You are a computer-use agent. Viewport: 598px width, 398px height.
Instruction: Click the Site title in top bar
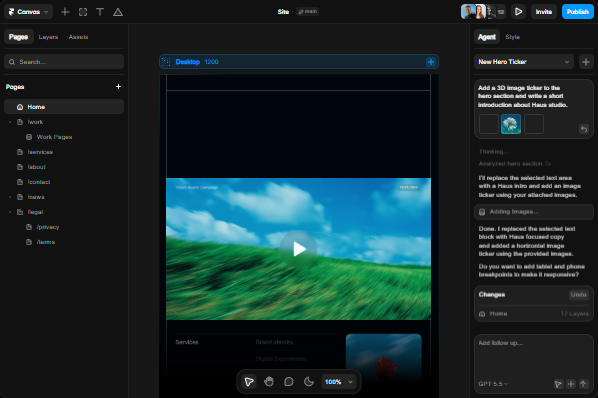click(x=283, y=12)
